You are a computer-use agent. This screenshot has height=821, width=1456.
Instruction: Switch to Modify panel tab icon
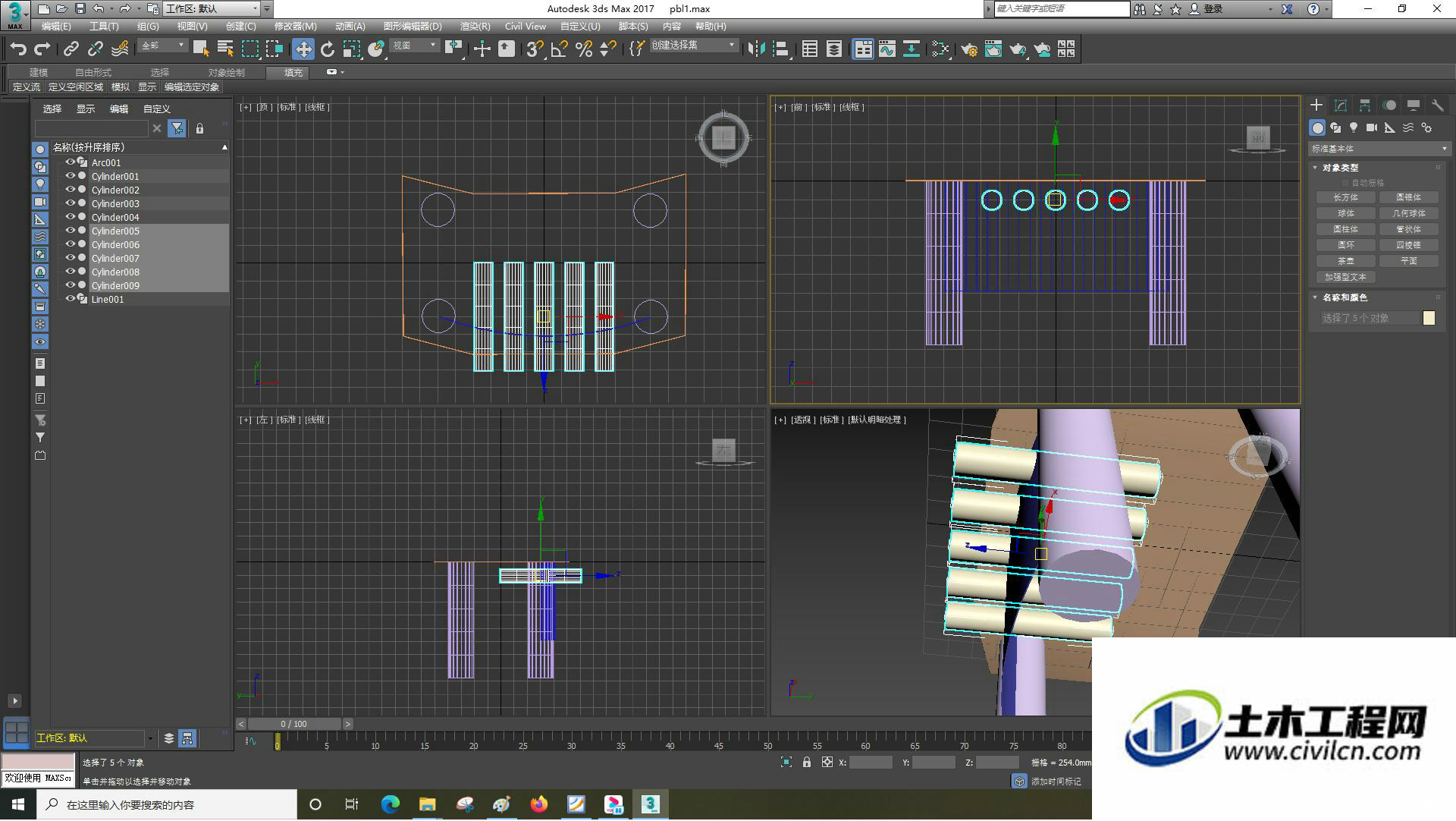click(1341, 105)
